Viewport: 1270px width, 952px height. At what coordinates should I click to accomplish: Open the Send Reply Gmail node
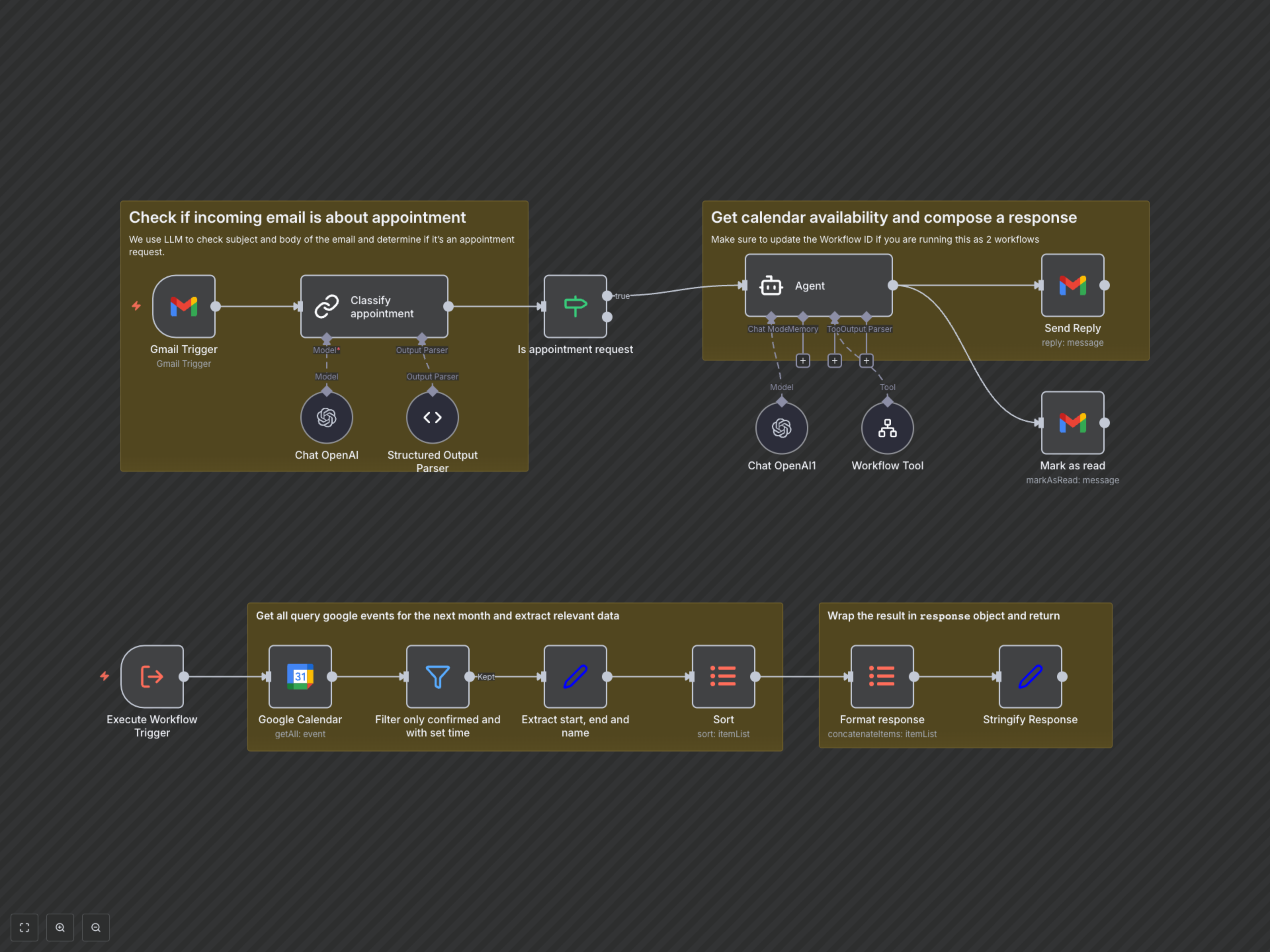click(1072, 285)
